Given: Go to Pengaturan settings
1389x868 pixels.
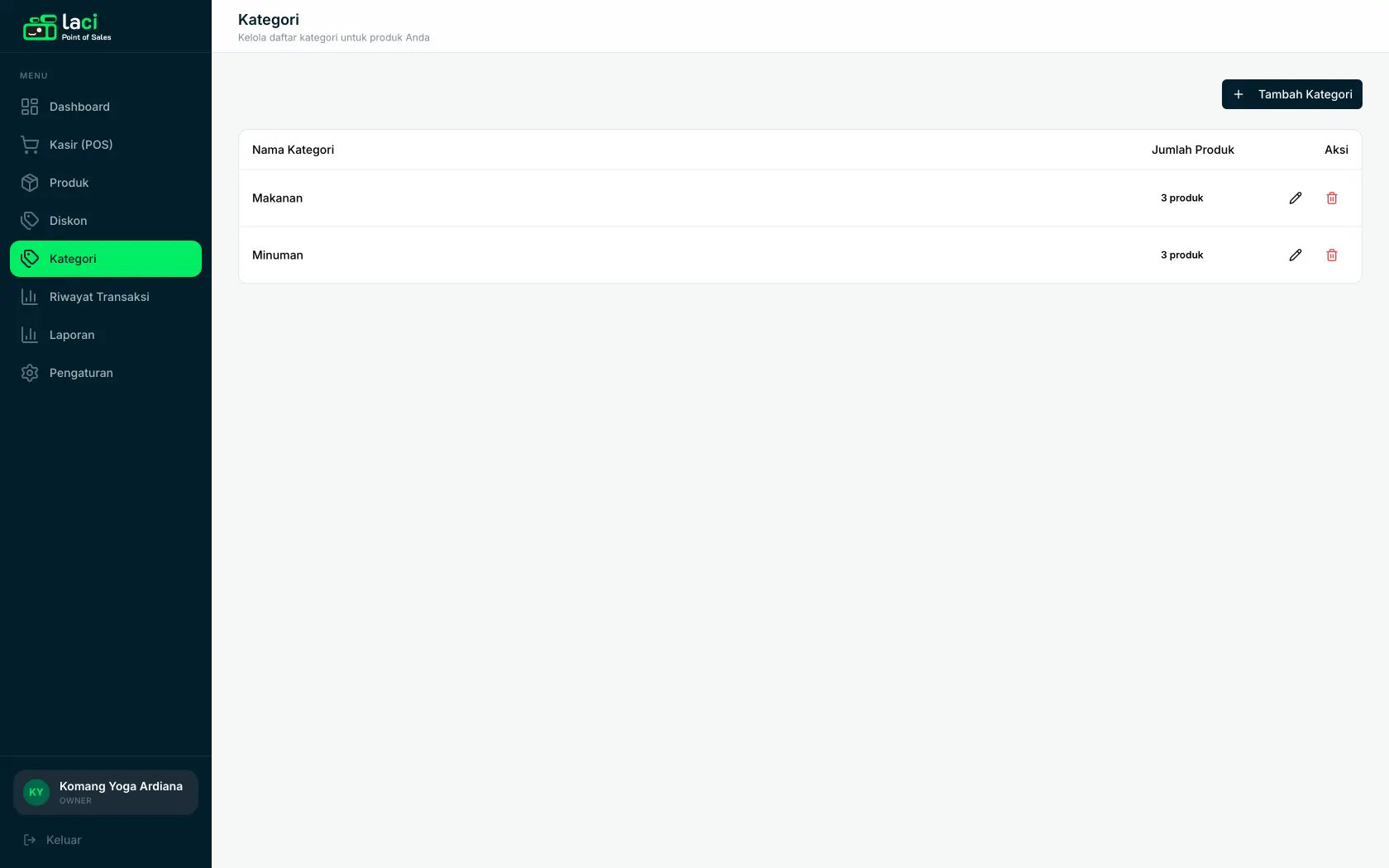Looking at the screenshot, I should (106, 373).
